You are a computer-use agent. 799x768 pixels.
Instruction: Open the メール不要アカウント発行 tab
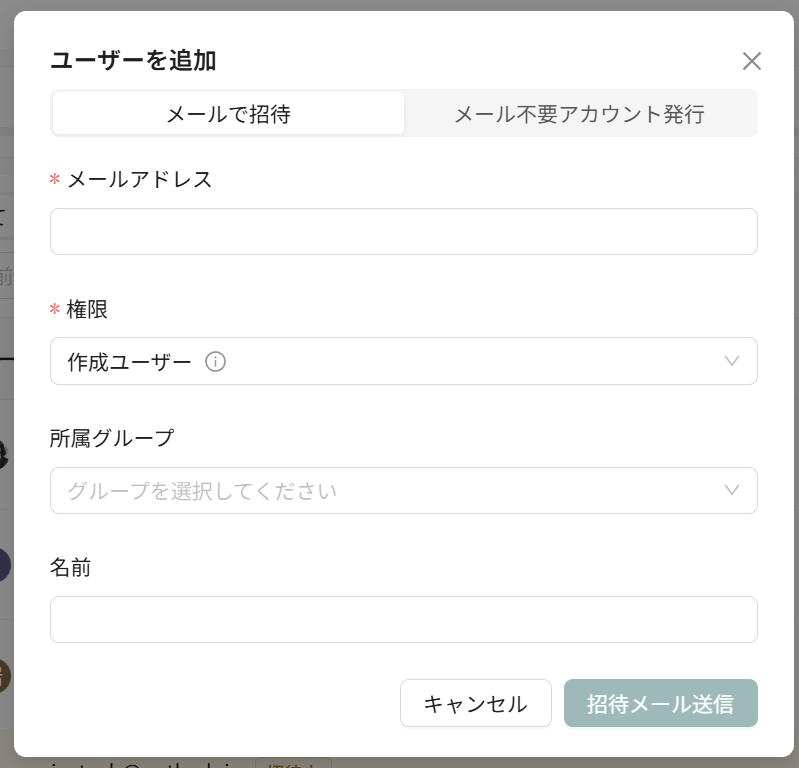(x=579, y=113)
